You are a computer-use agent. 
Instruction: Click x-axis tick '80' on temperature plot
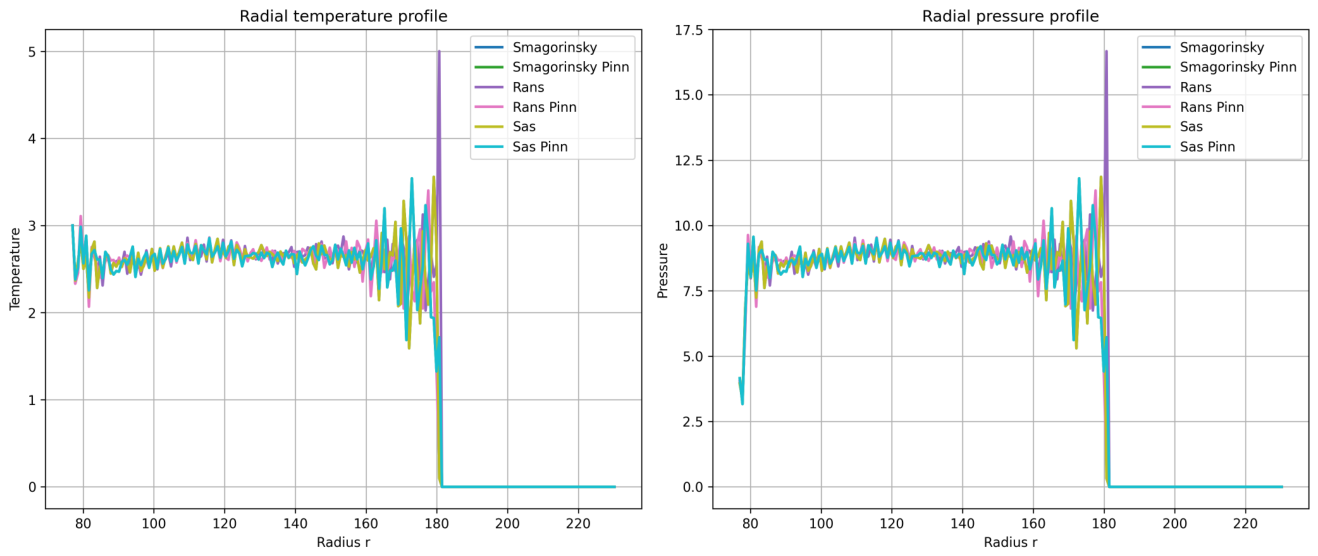coord(82,522)
